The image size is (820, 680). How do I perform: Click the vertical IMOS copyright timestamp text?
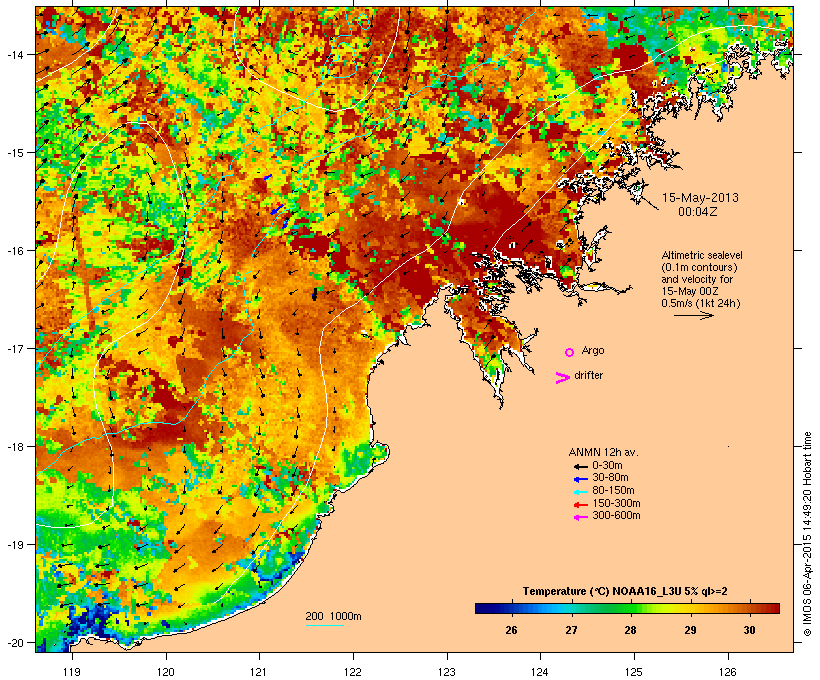[x=807, y=534]
